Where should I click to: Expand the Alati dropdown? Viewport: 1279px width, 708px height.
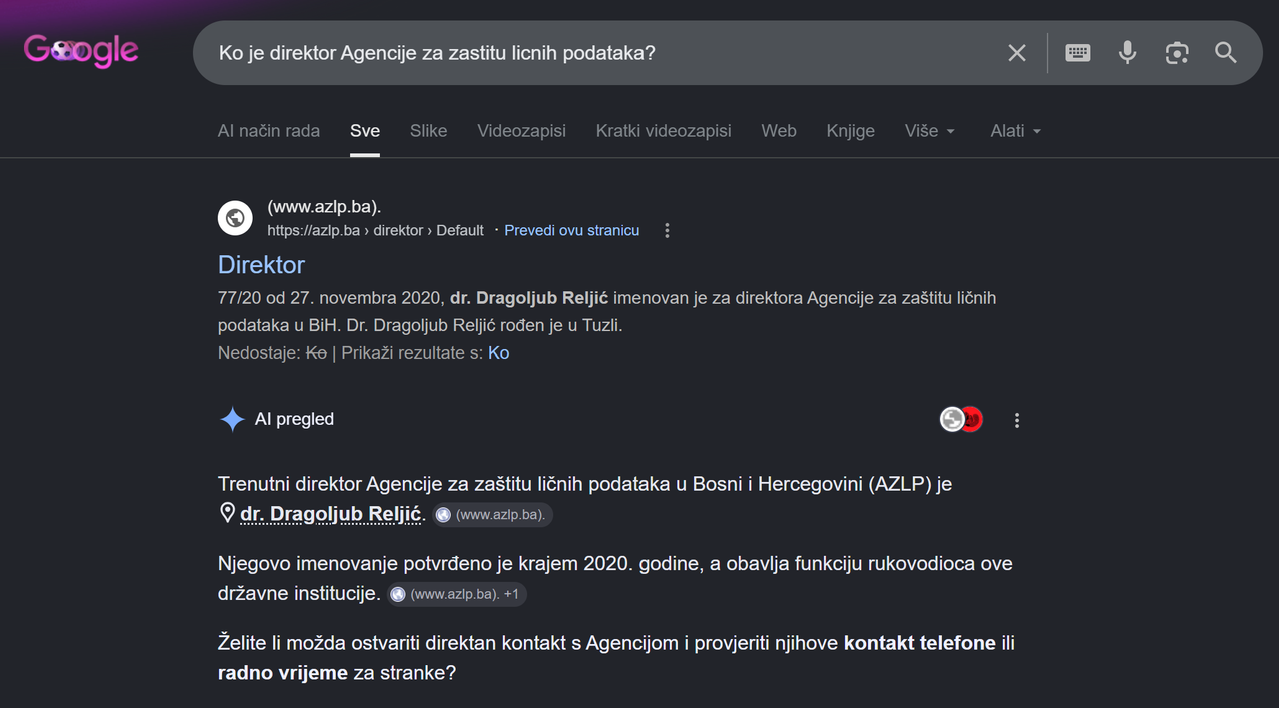click(1016, 131)
